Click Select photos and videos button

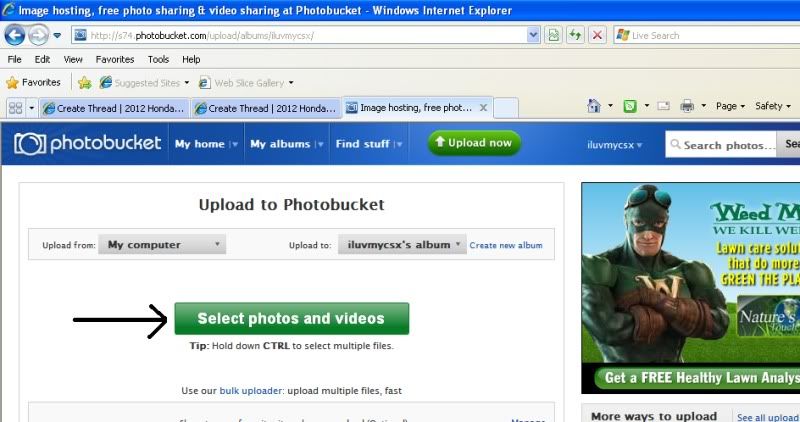(x=291, y=318)
